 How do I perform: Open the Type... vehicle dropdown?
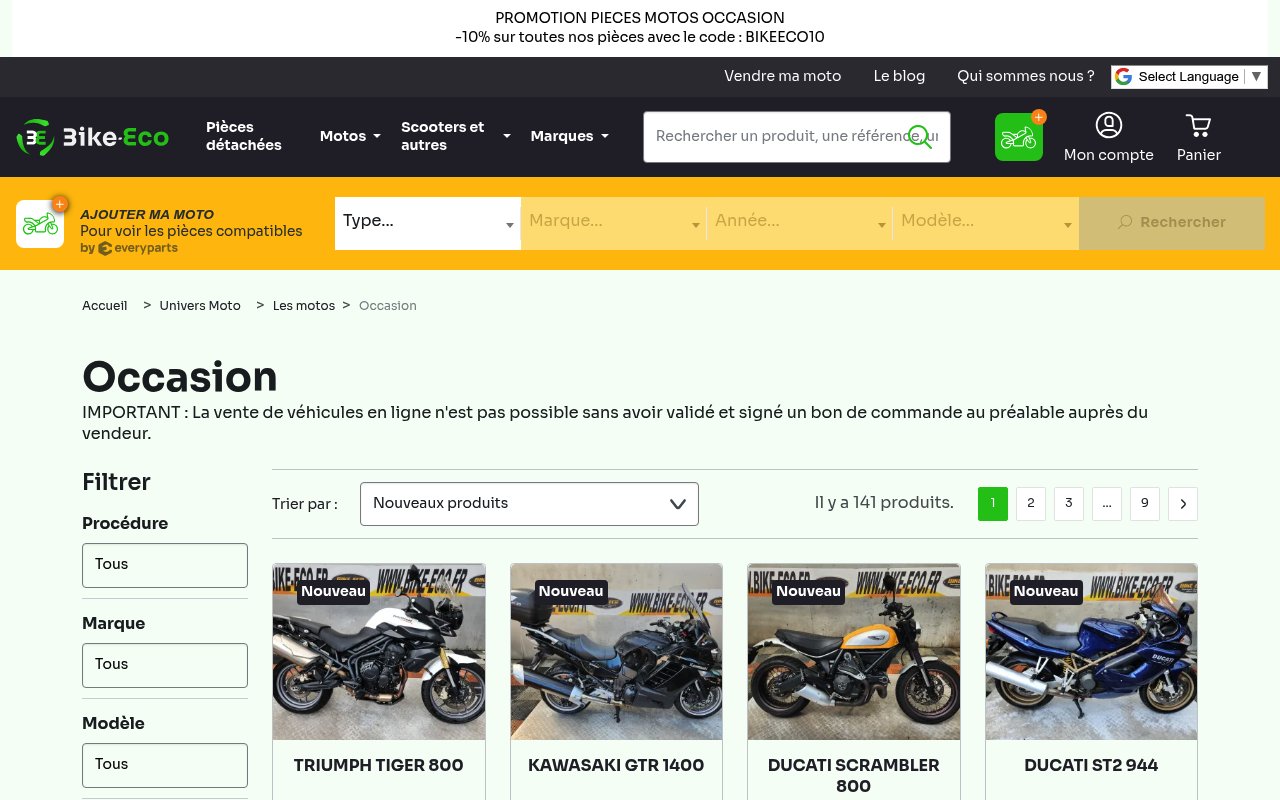click(428, 222)
